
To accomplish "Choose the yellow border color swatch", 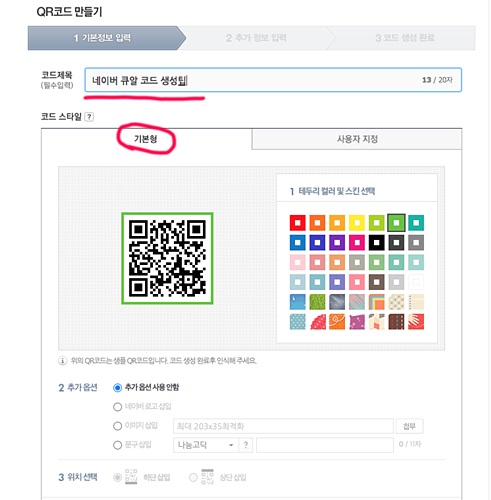I will pos(357,223).
